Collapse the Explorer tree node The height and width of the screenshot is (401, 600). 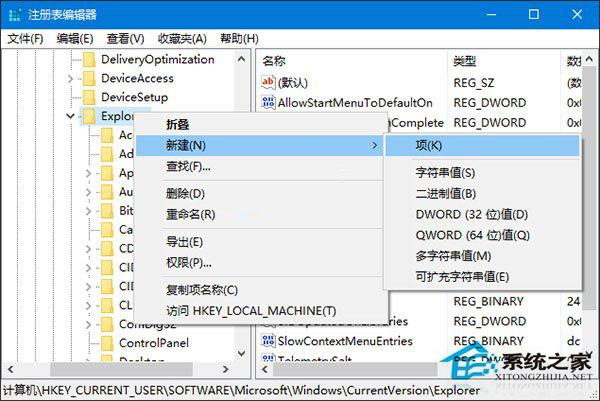70,116
